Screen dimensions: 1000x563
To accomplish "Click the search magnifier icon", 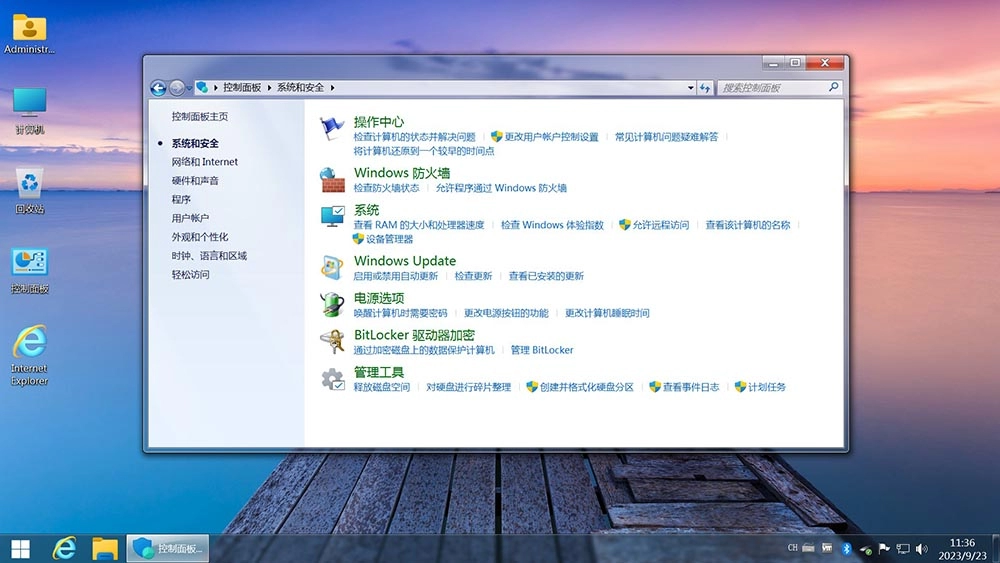I will (833, 87).
